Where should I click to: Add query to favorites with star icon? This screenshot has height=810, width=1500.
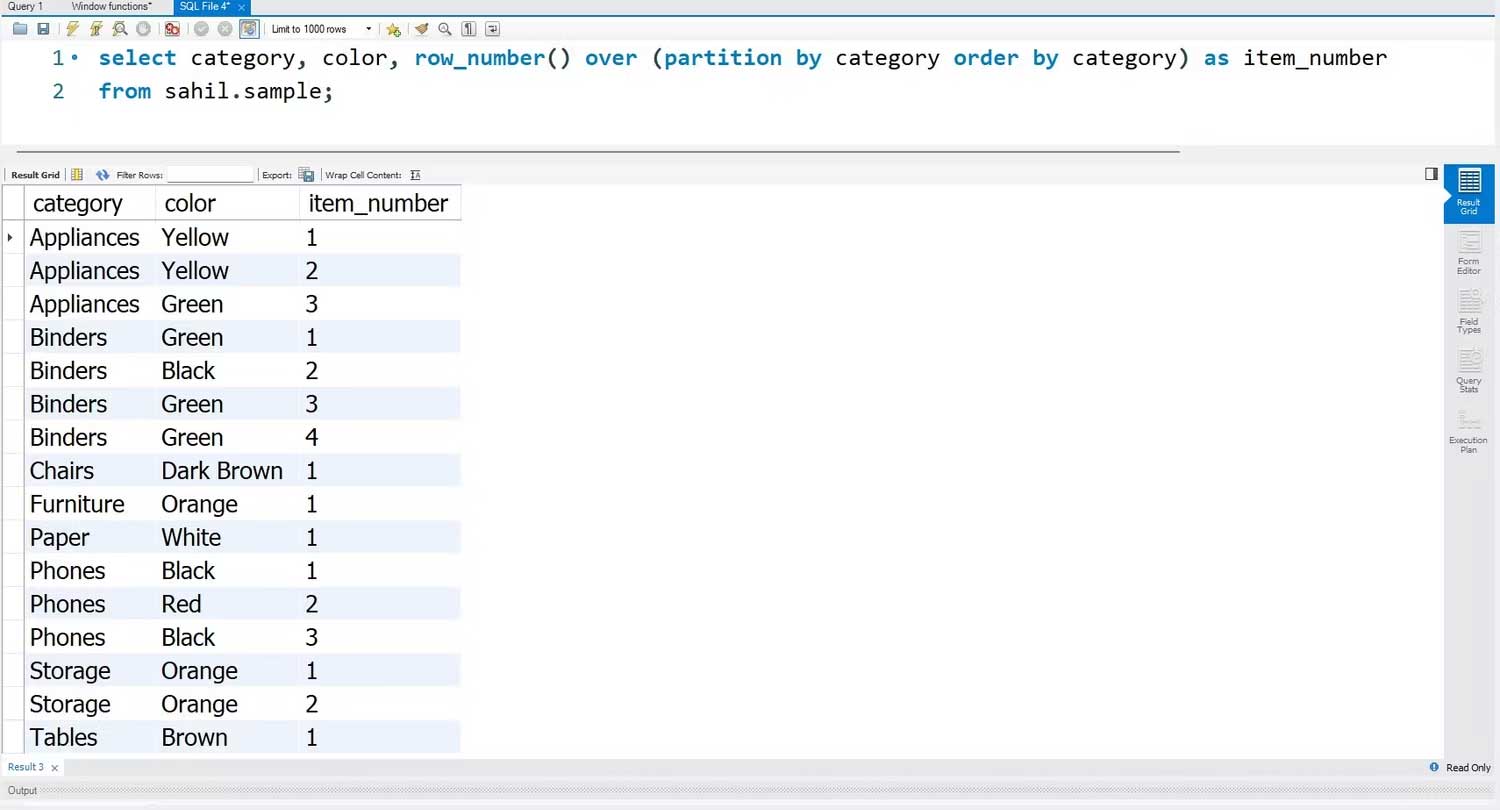[x=393, y=29]
